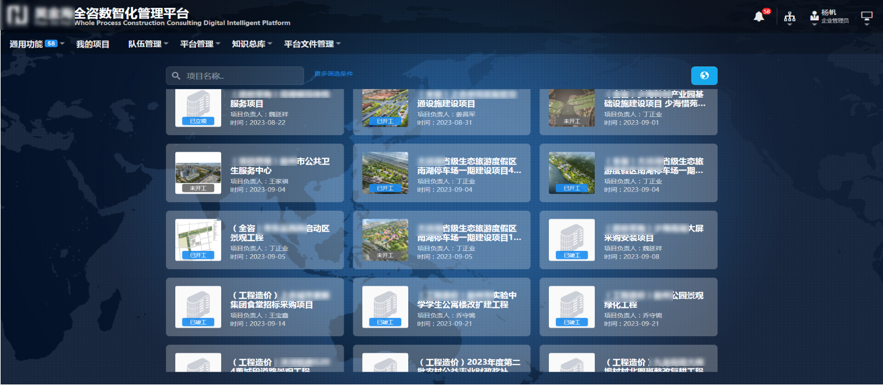Click date 时间：2023-09-01
883x385 pixels.
tap(632, 122)
